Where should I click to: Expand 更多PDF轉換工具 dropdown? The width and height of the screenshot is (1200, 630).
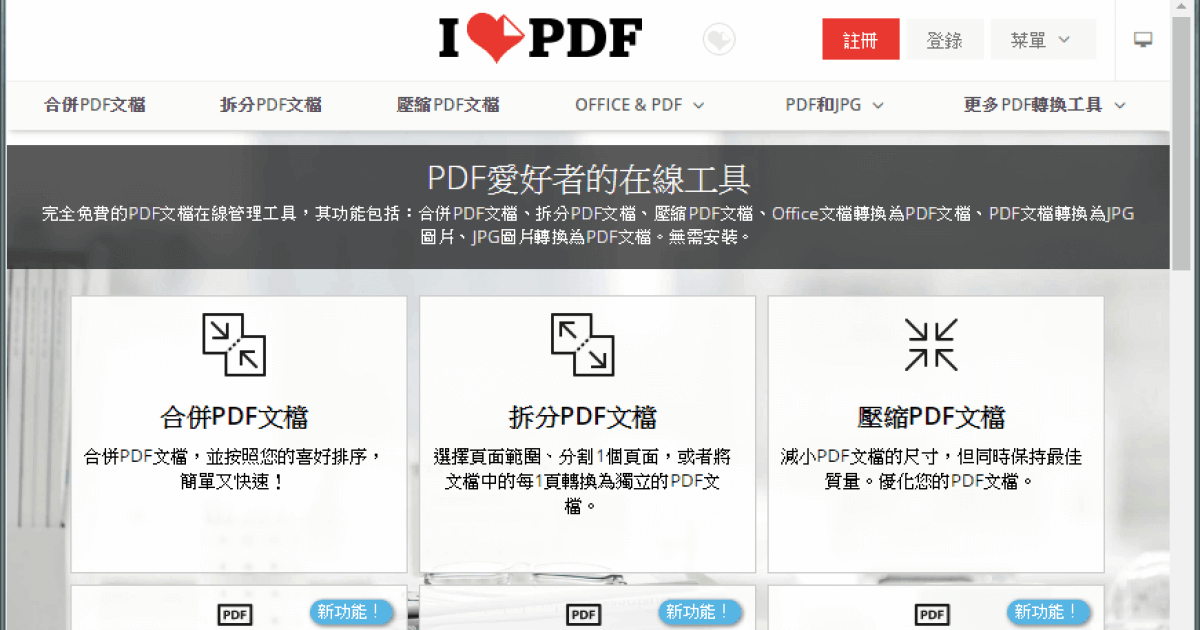click(1044, 105)
